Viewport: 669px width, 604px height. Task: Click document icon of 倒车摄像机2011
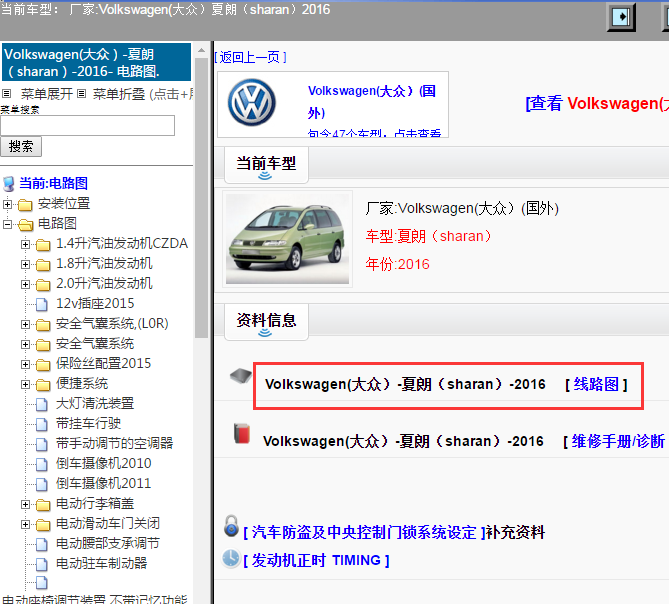pyautogui.click(x=42, y=484)
